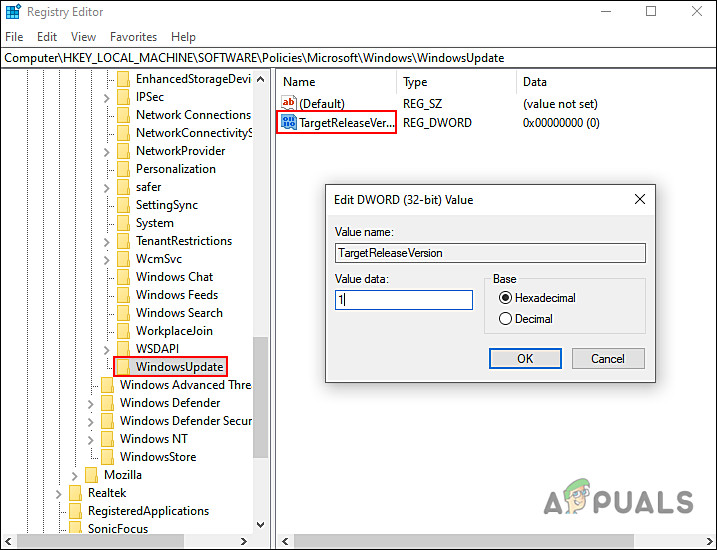
Task: Open the Favorites menu
Action: coord(133,37)
